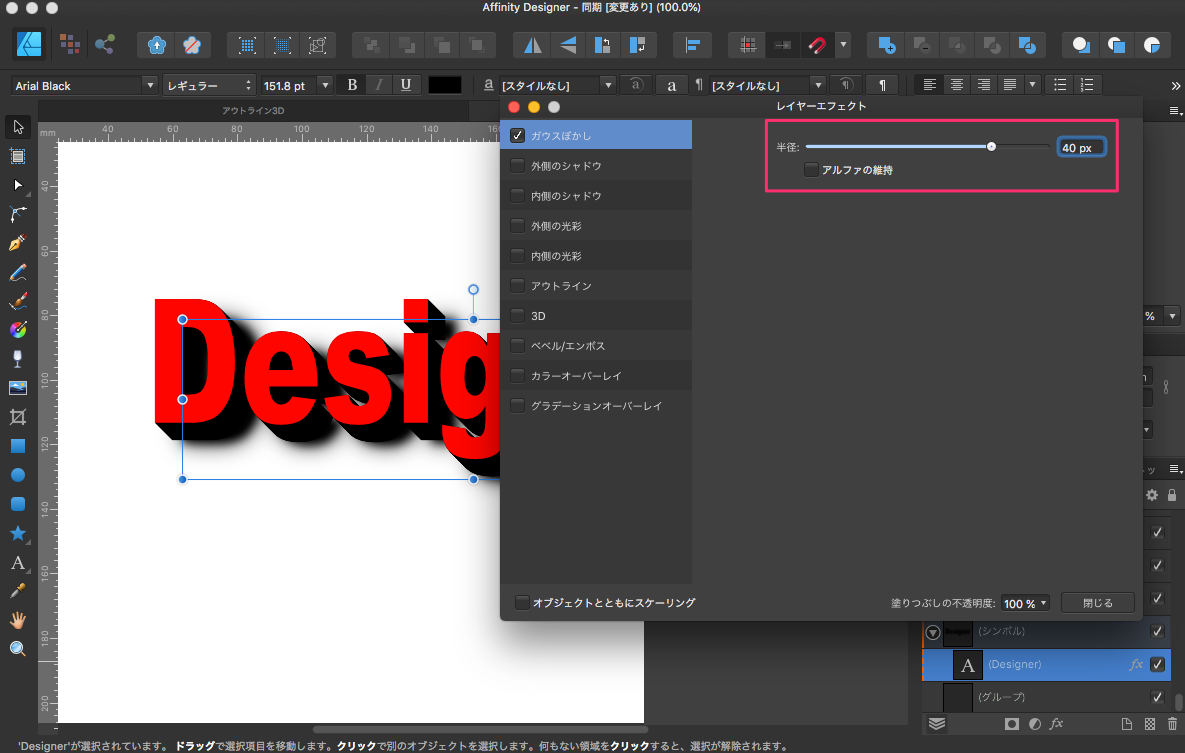The height and width of the screenshot is (753, 1185).
Task: Select カラーオーバーレイ effect row
Action: [596, 376]
